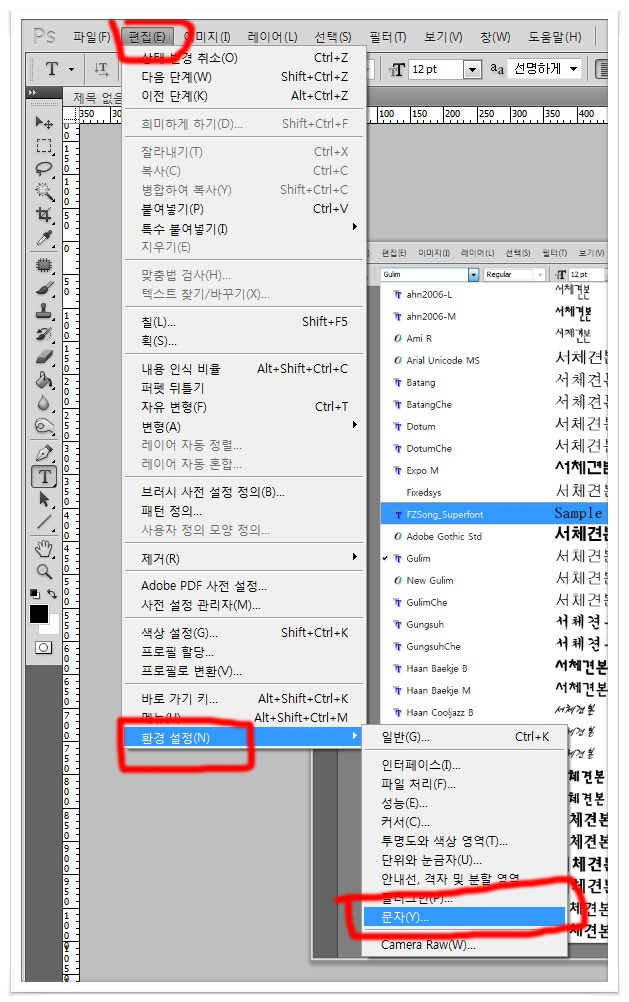Choose 붙여넣기(P) menu entry

click(243, 209)
